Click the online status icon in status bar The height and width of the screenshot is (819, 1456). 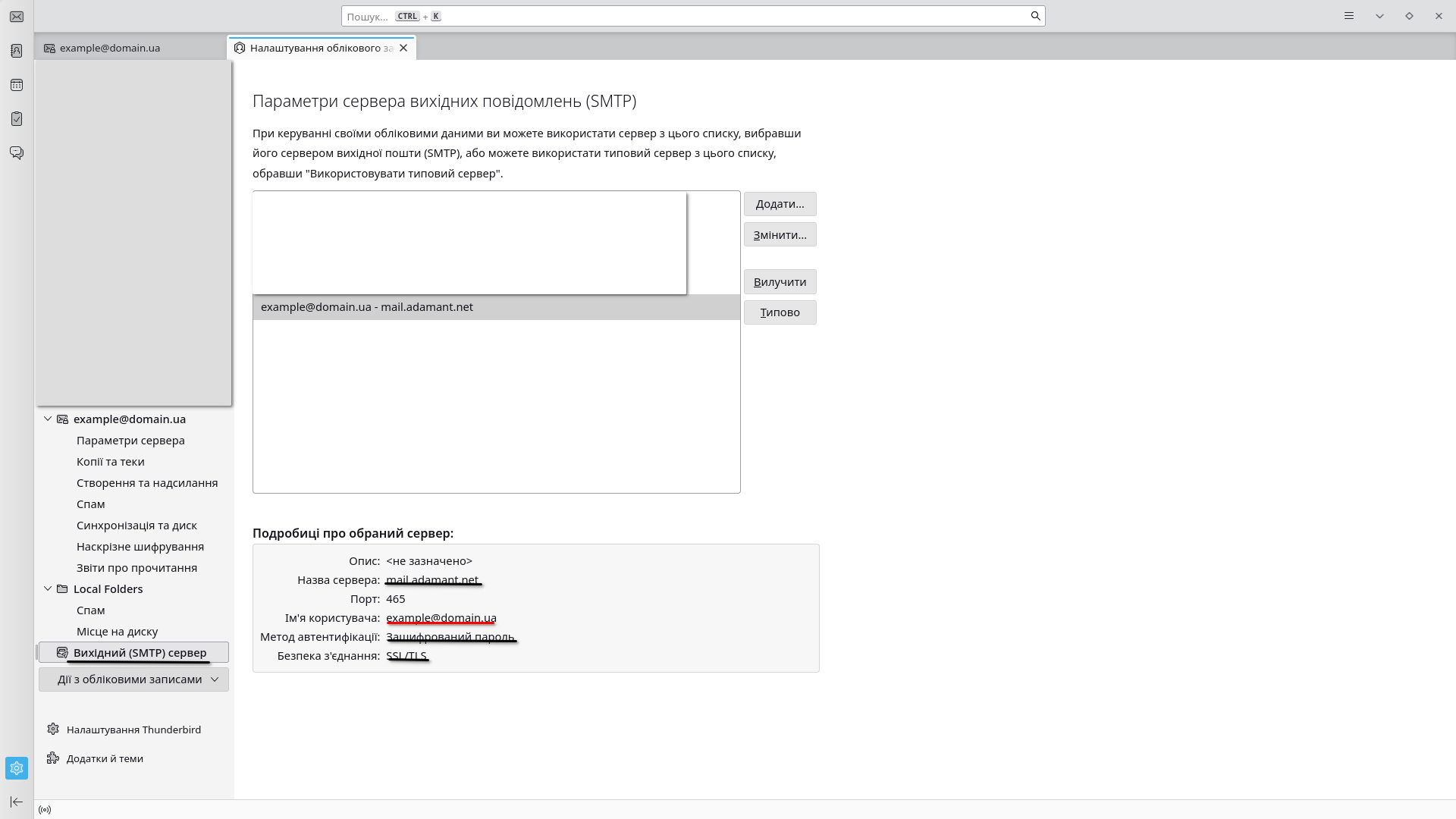tap(45, 810)
